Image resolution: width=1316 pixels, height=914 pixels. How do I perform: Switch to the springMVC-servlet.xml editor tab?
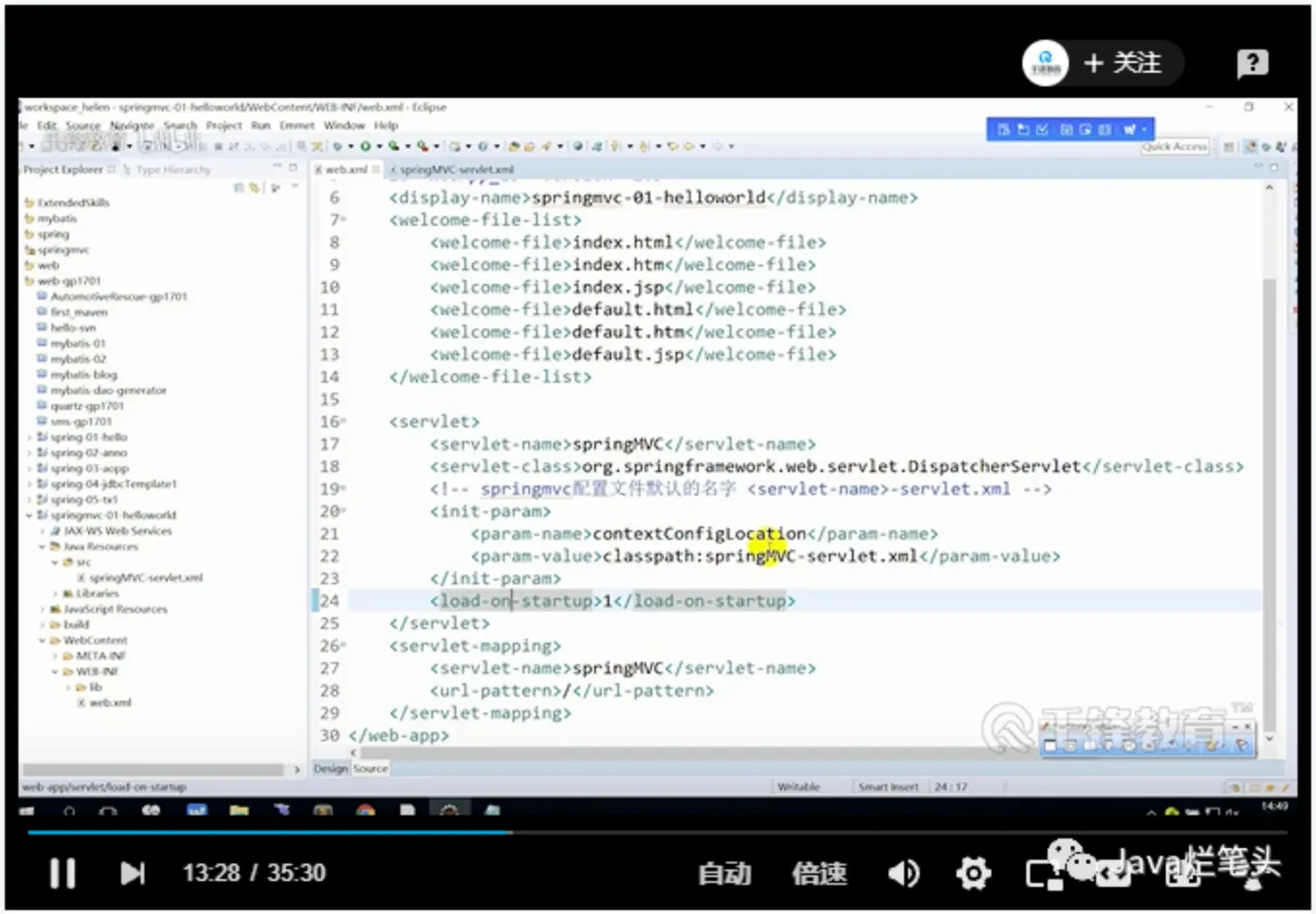coord(455,169)
